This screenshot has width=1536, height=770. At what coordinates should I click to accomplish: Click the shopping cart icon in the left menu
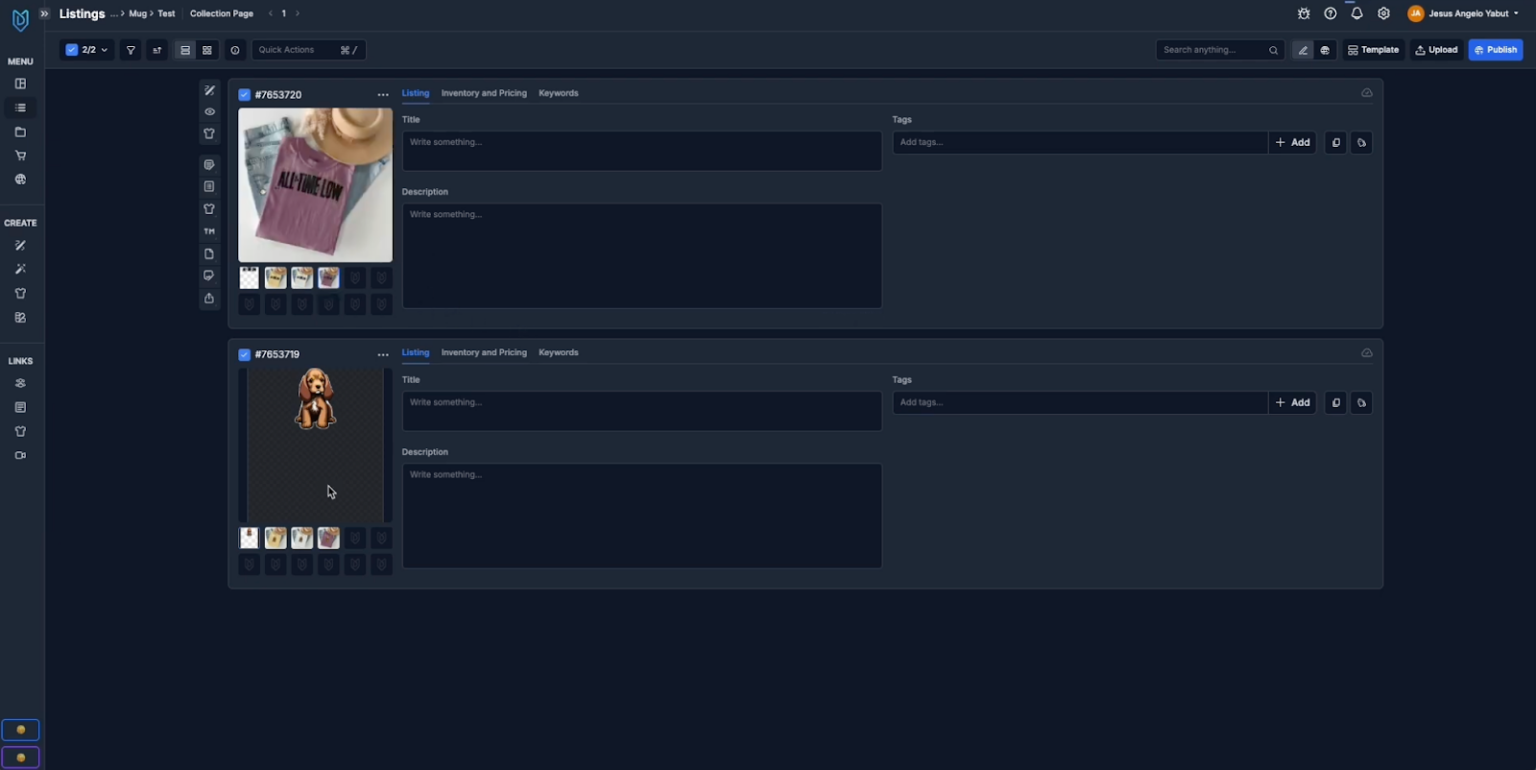coord(20,156)
